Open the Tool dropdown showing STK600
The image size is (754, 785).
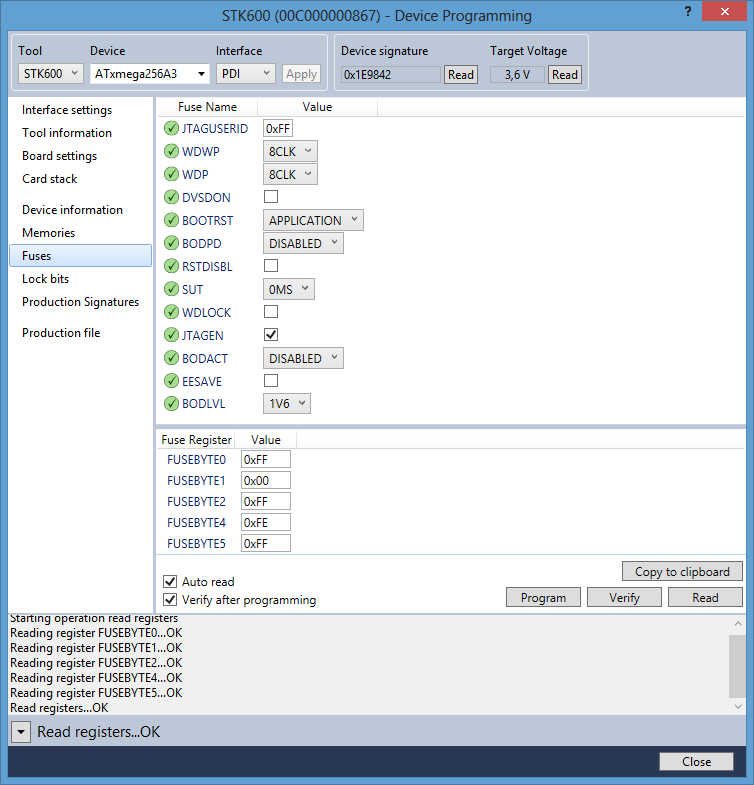pos(51,74)
